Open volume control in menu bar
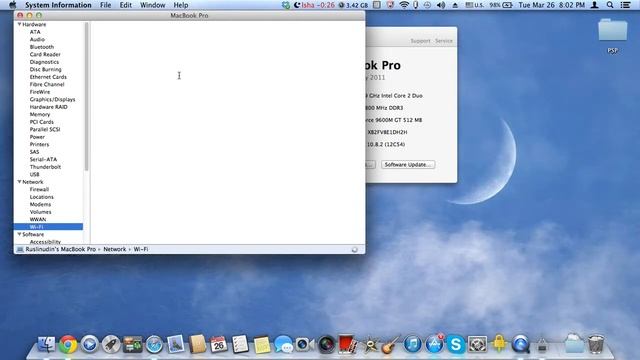This screenshot has height=360, width=640. click(x=441, y=5)
